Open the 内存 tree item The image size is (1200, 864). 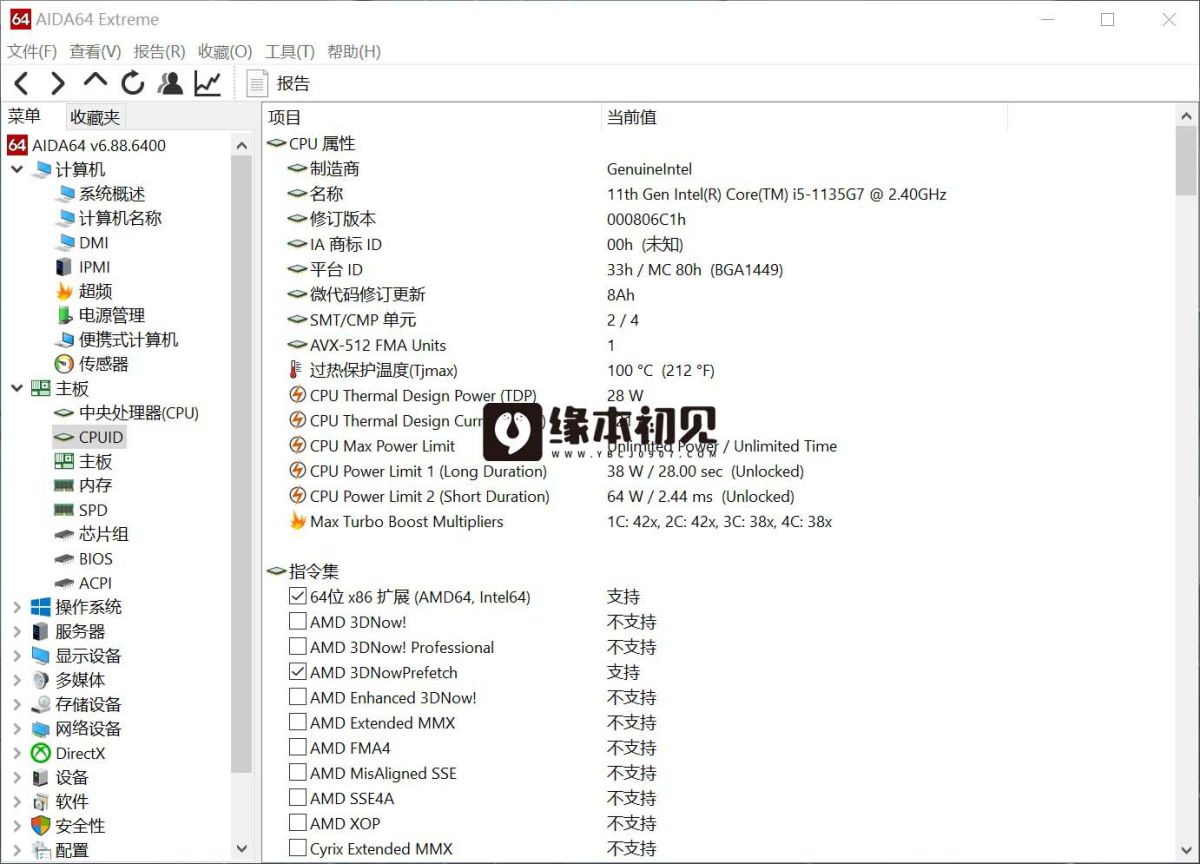[x=83, y=485]
